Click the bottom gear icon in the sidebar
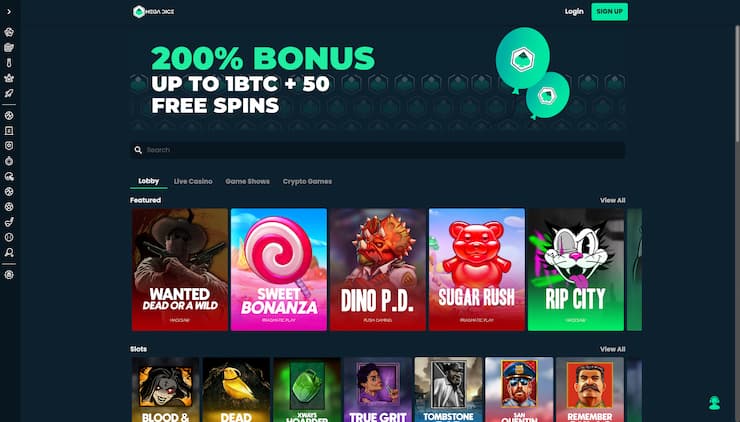The height and width of the screenshot is (422, 740). click(9, 275)
